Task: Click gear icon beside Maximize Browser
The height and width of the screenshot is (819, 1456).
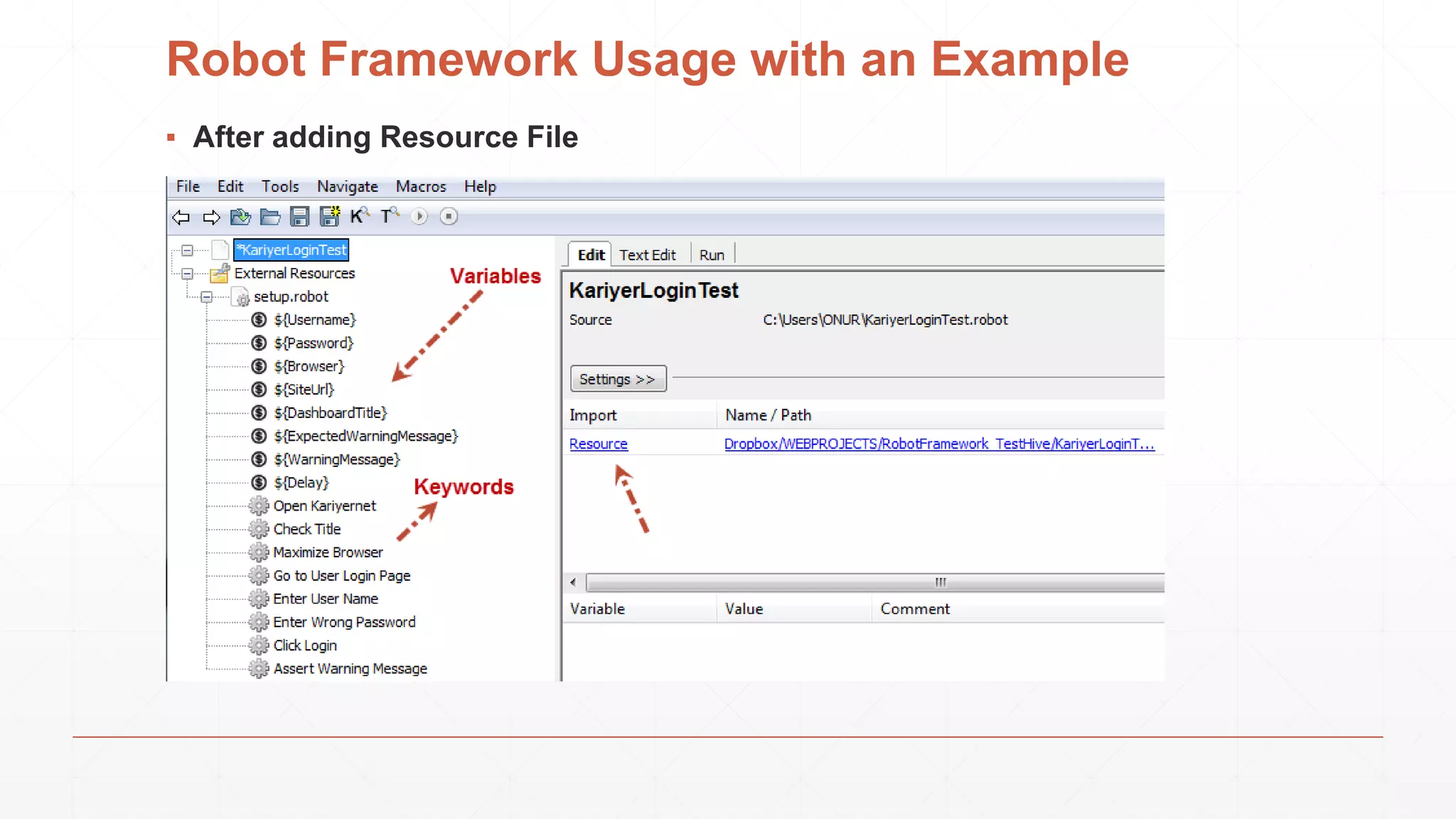Action: click(x=259, y=552)
